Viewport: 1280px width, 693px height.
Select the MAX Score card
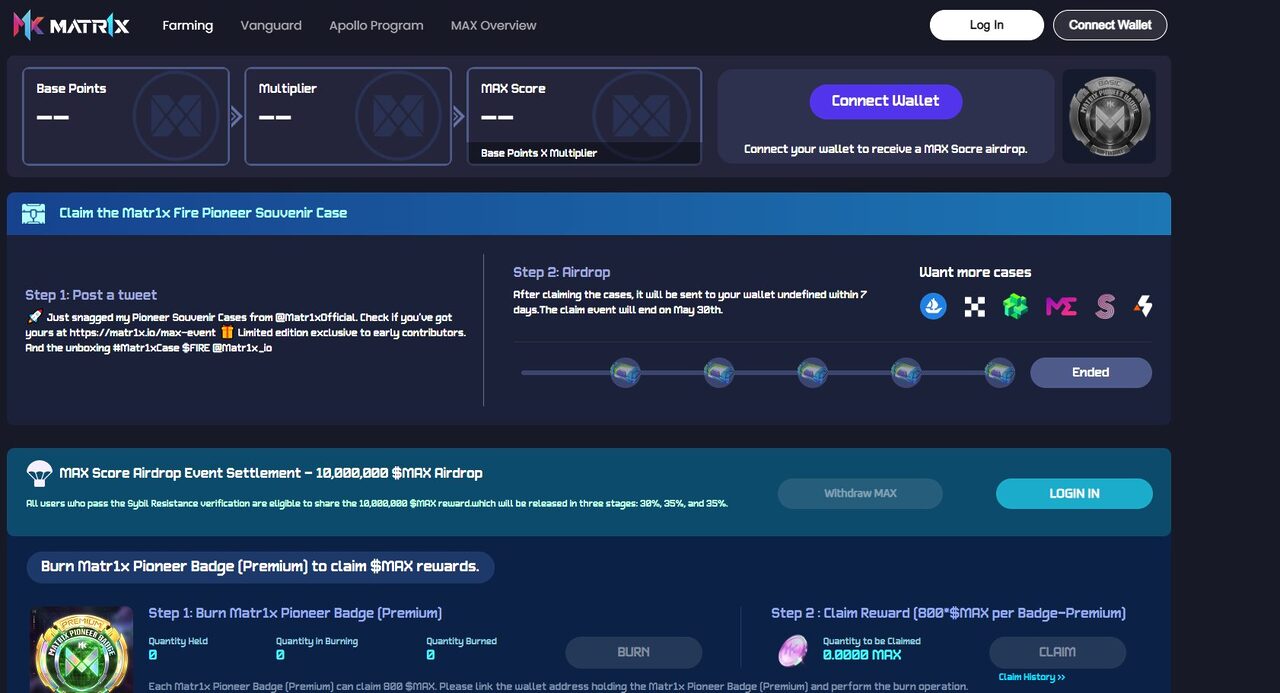tap(584, 116)
